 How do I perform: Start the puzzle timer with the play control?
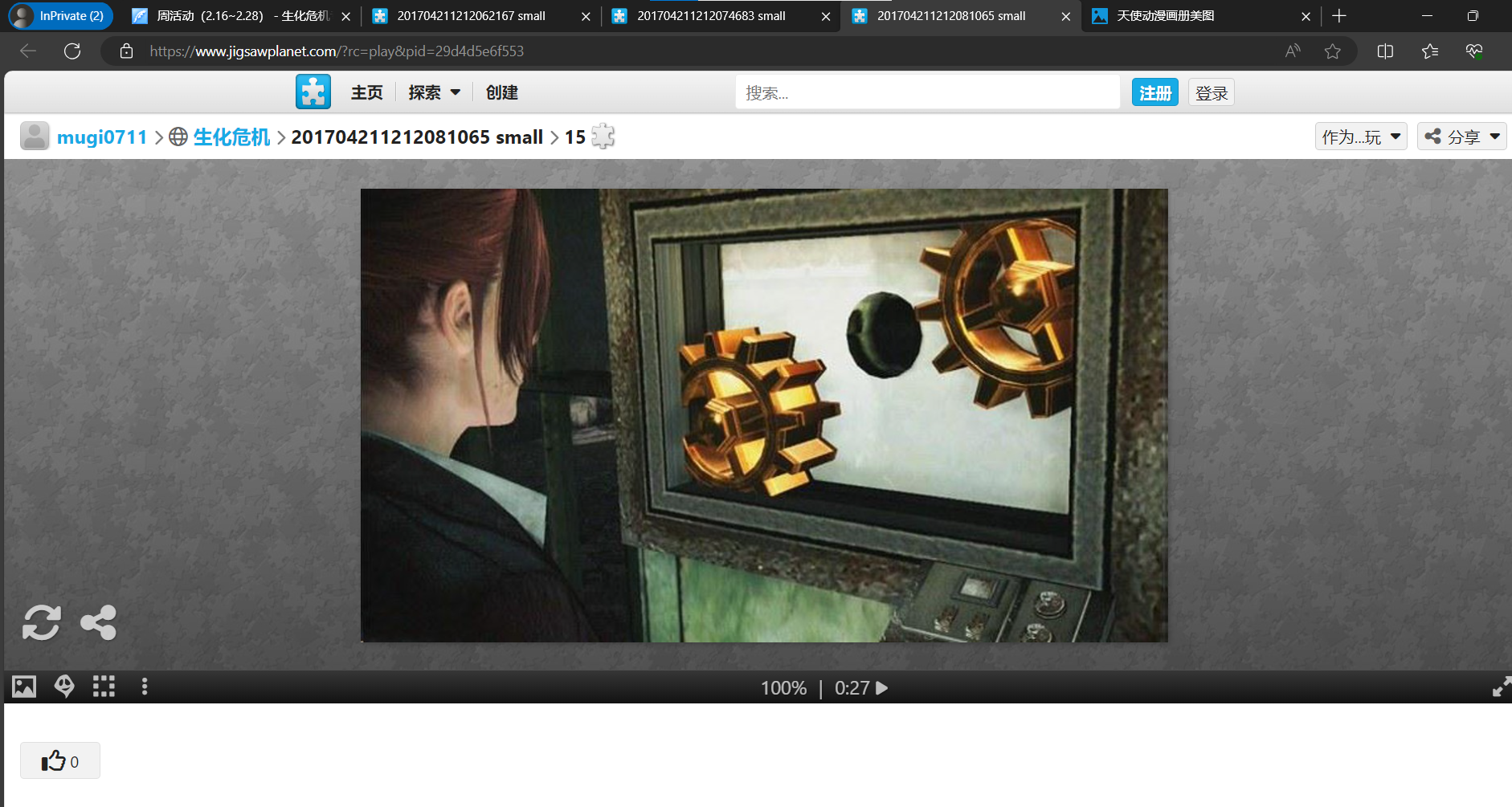pyautogui.click(x=881, y=687)
